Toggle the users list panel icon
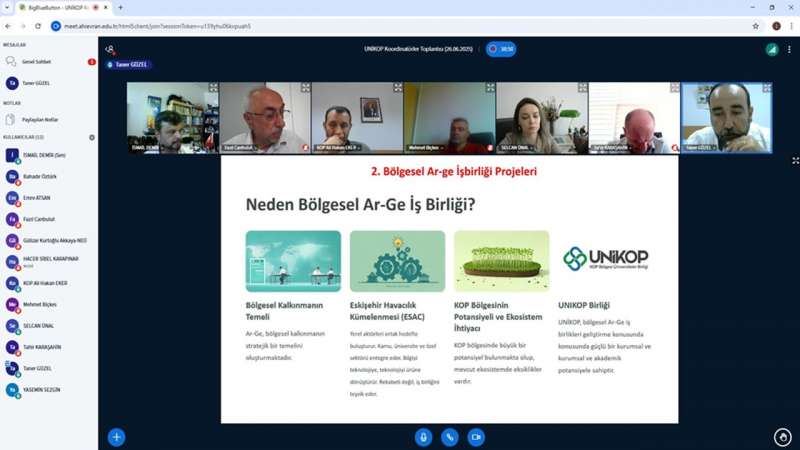This screenshot has height=450, width=800. 110,48
